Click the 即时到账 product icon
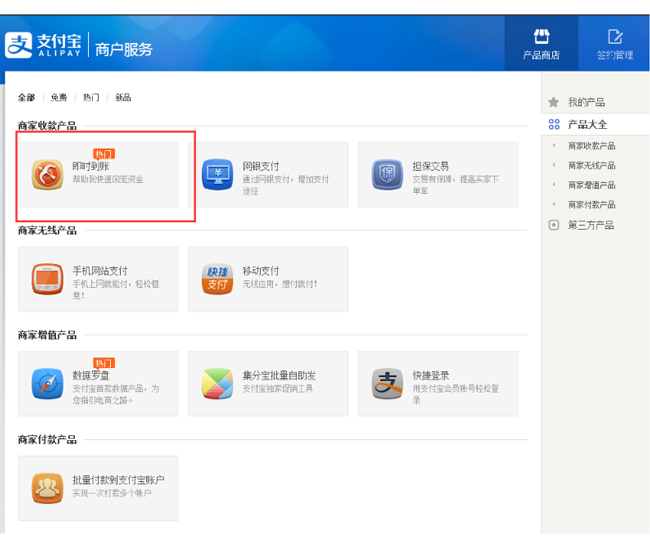Viewport: 650px width, 547px height. [47, 174]
